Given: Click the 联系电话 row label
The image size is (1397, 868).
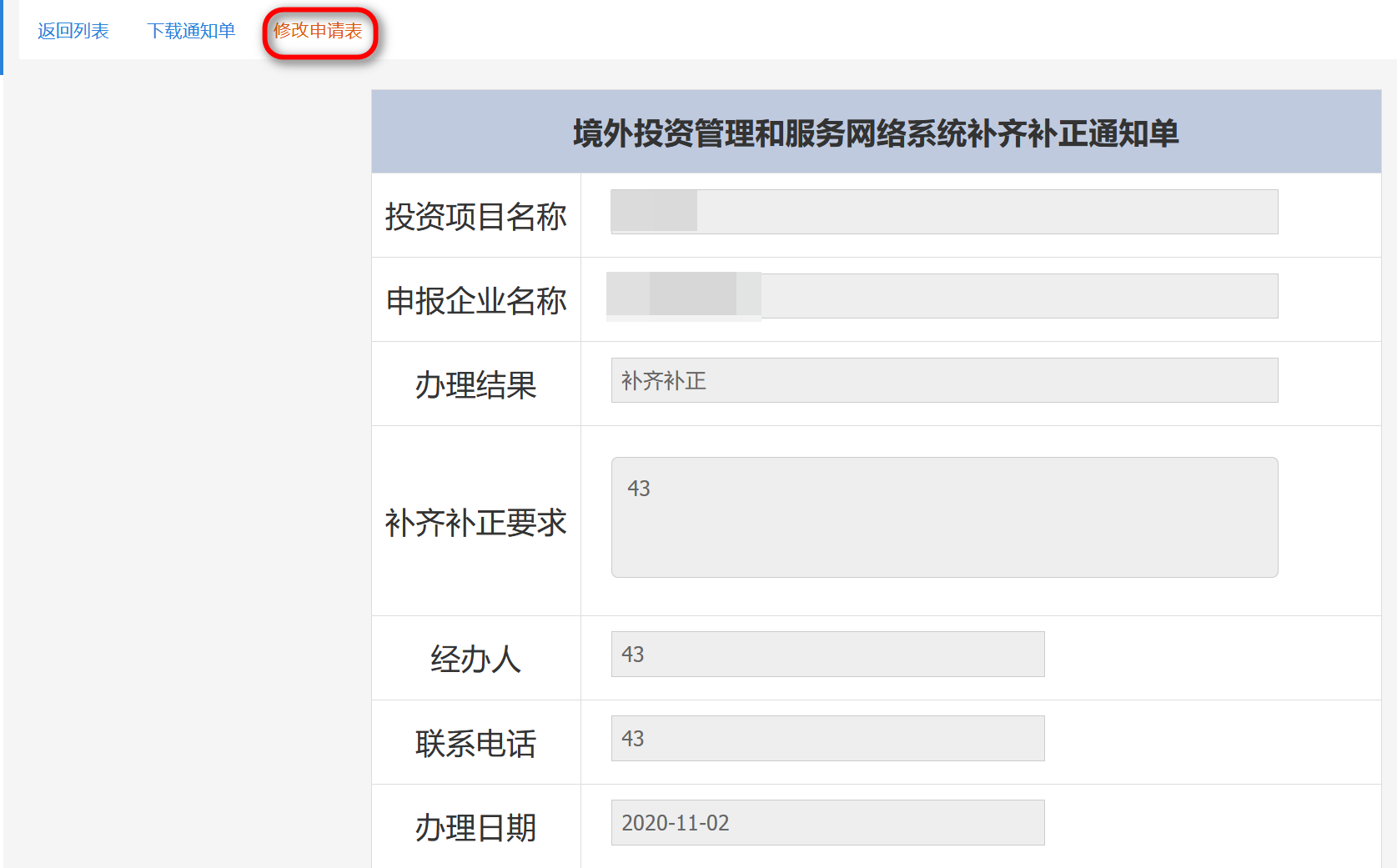Looking at the screenshot, I should click(475, 744).
